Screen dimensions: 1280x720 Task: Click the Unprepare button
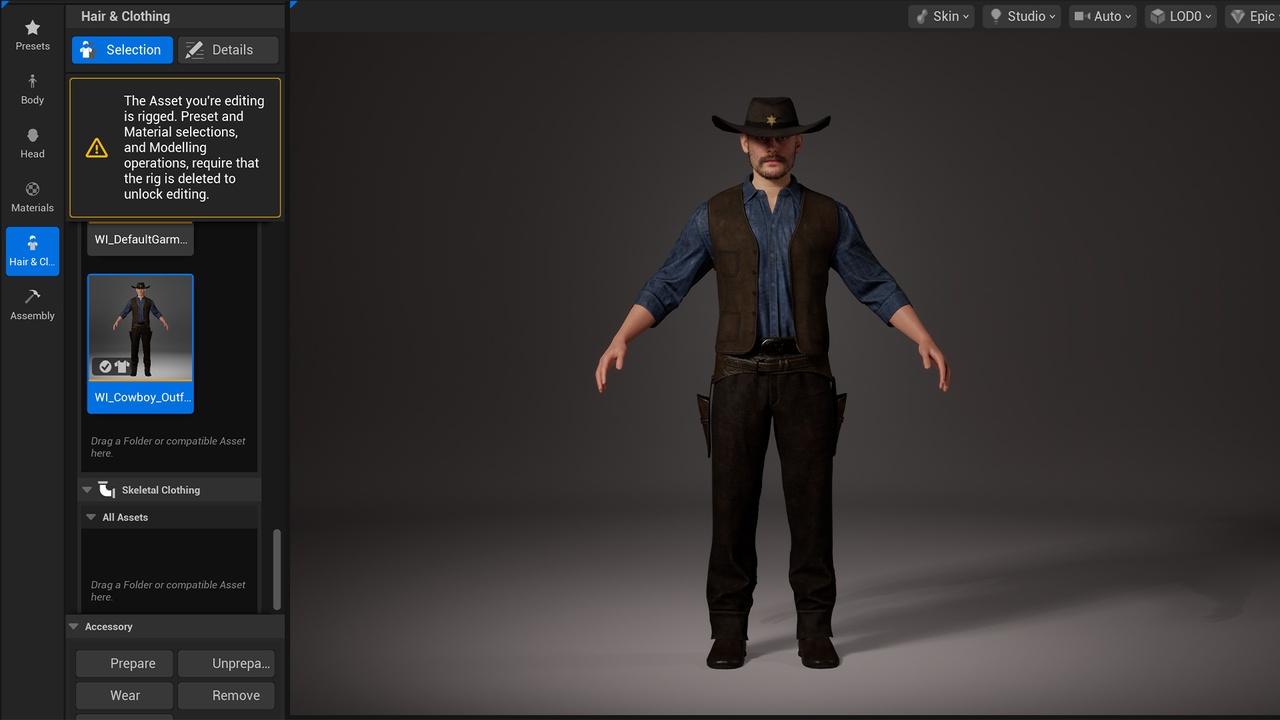(226, 663)
